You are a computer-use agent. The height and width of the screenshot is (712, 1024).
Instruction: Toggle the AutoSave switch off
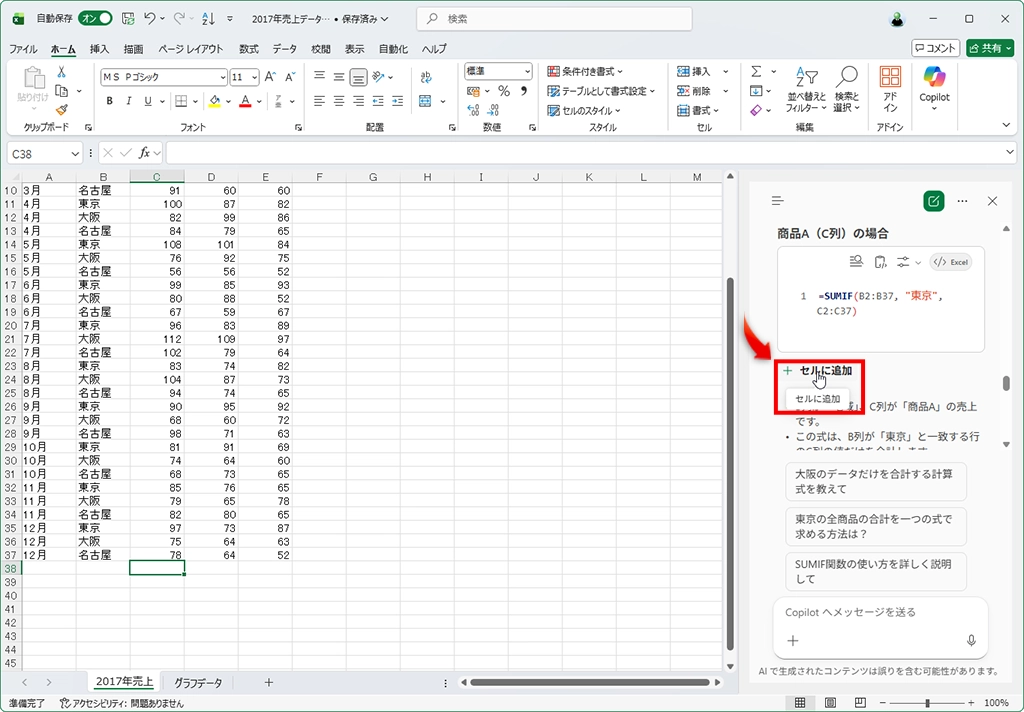95,19
